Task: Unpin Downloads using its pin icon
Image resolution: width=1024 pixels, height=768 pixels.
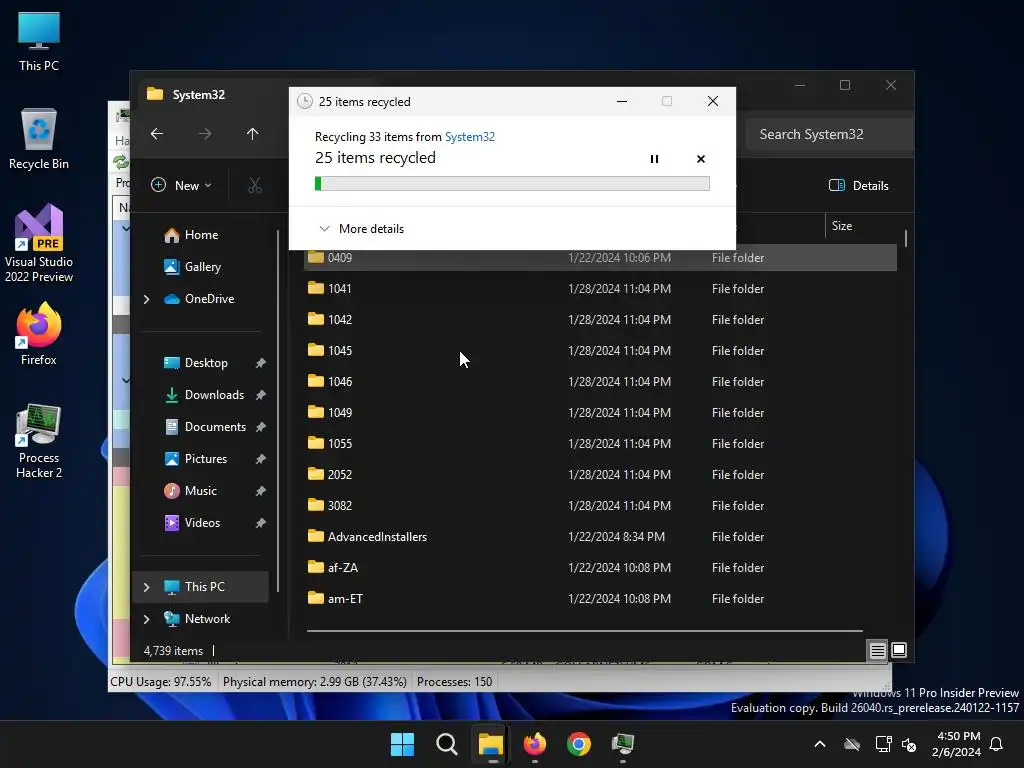Action: pyautogui.click(x=261, y=395)
